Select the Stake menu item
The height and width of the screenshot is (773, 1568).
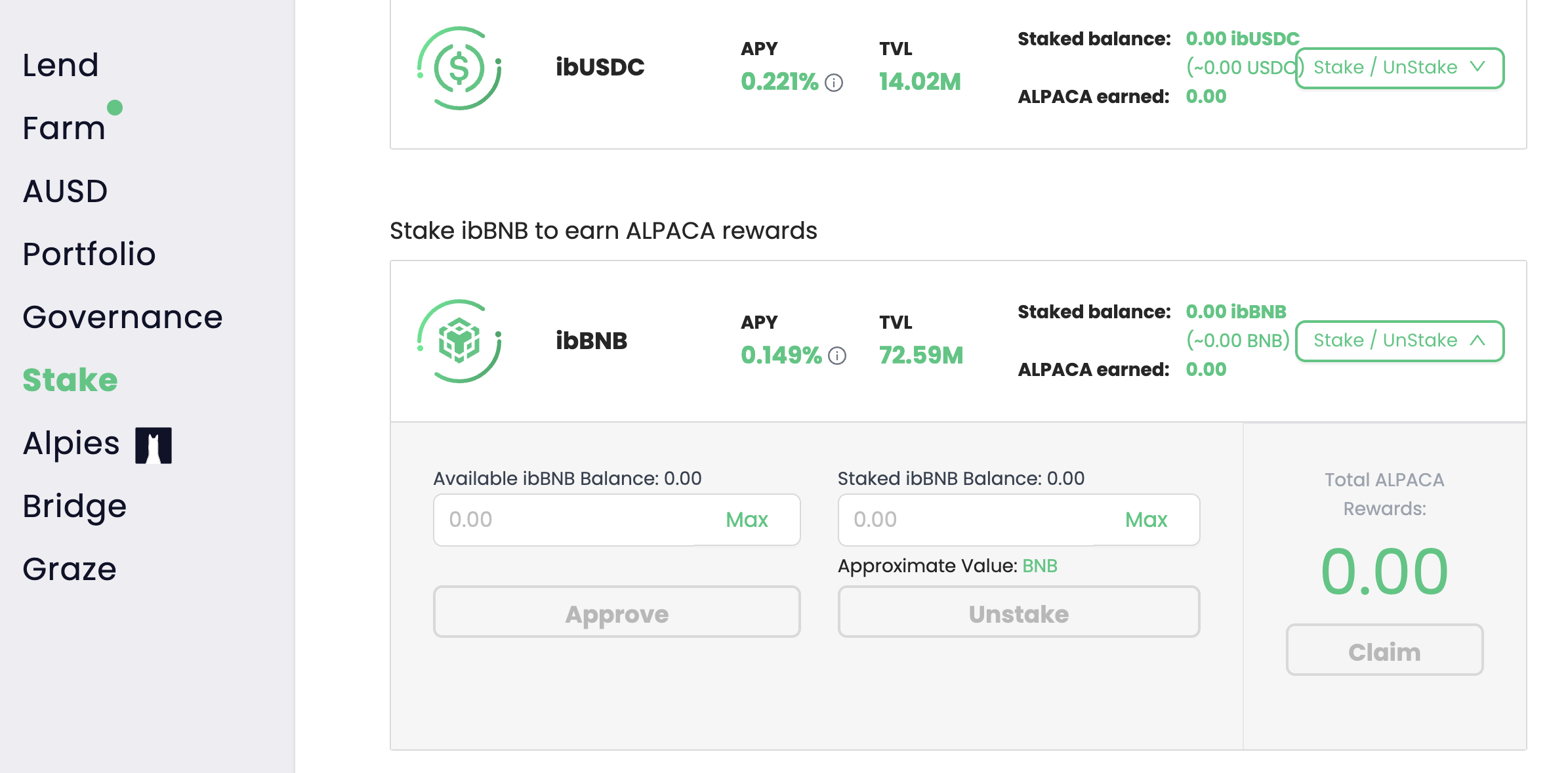70,380
